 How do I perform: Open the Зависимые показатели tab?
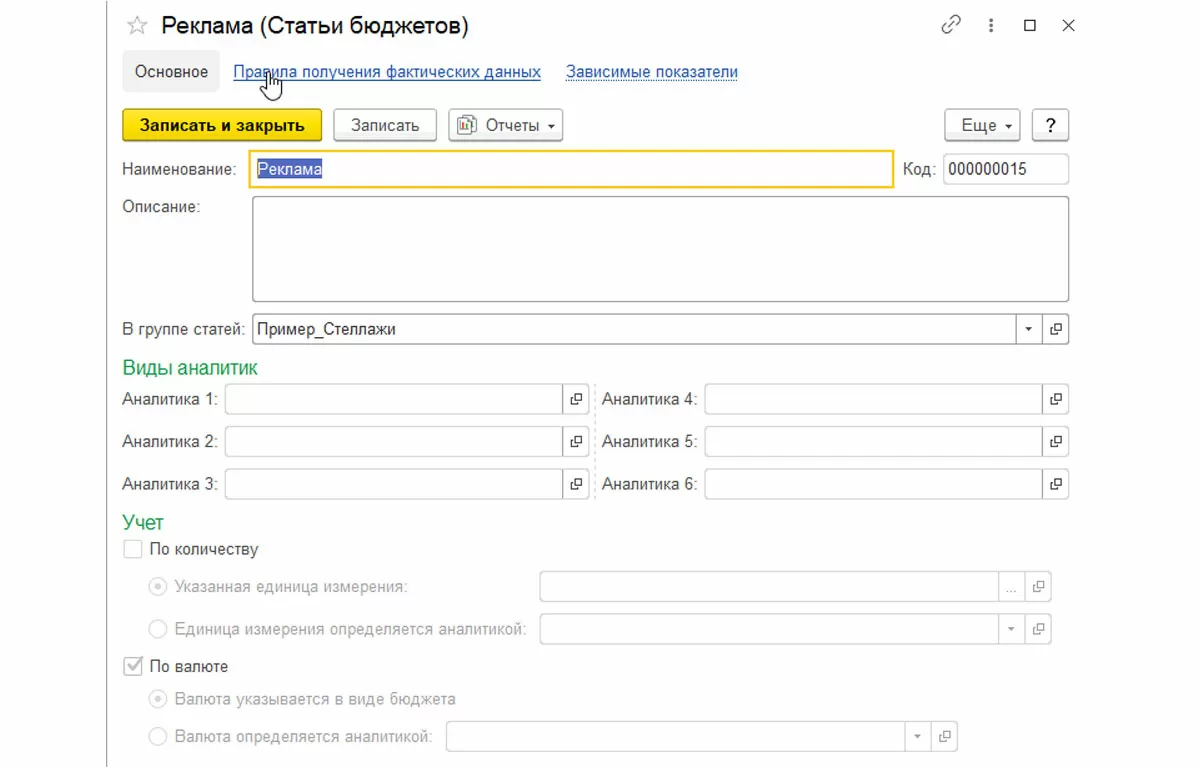pyautogui.click(x=651, y=72)
